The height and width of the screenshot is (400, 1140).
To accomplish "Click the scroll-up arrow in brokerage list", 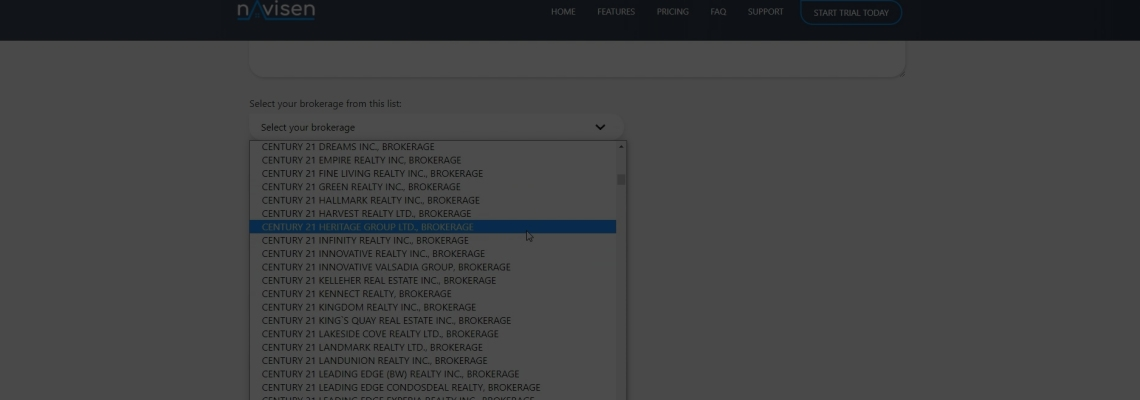I will pyautogui.click(x=621, y=147).
